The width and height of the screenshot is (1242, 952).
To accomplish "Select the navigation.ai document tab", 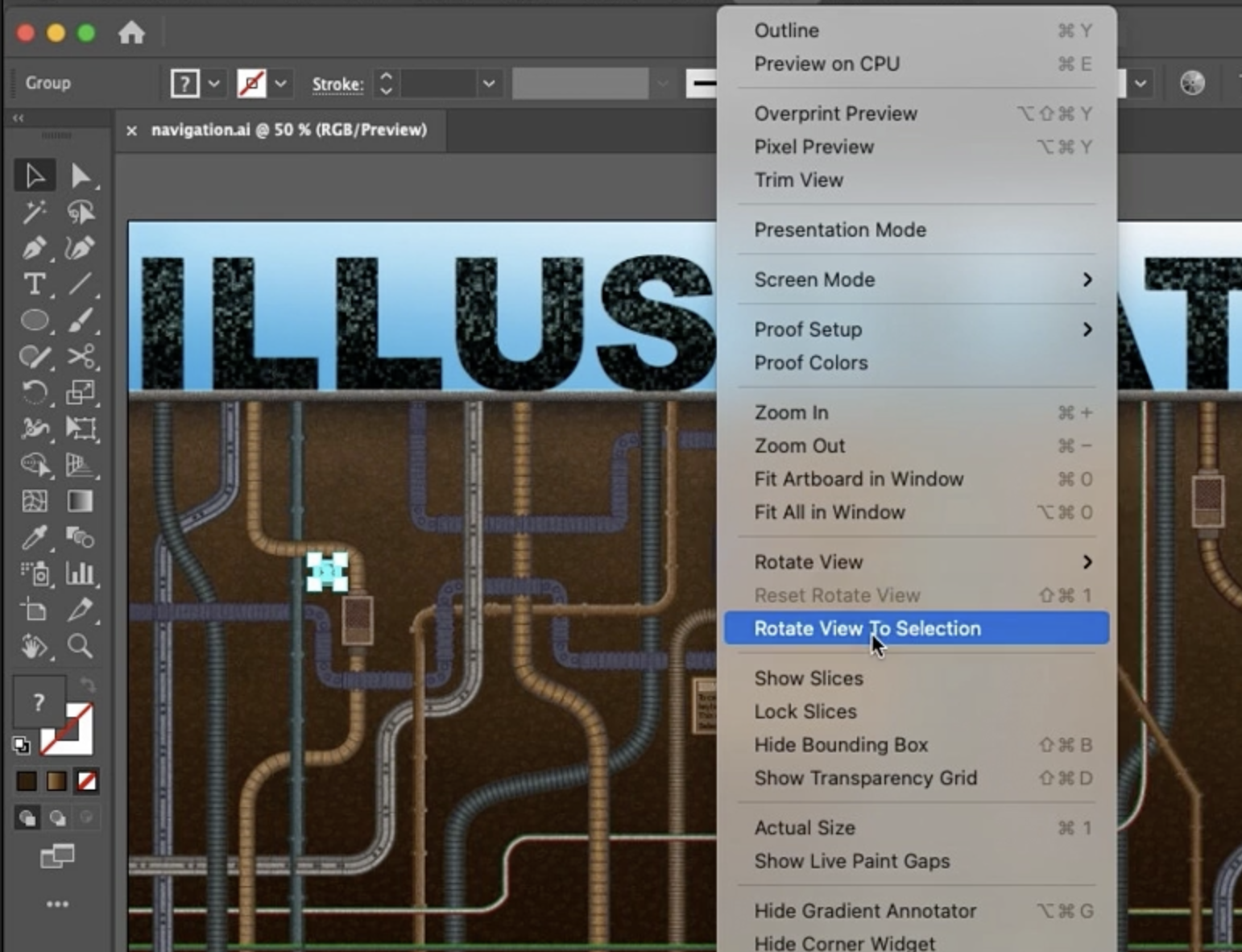I will 288,130.
